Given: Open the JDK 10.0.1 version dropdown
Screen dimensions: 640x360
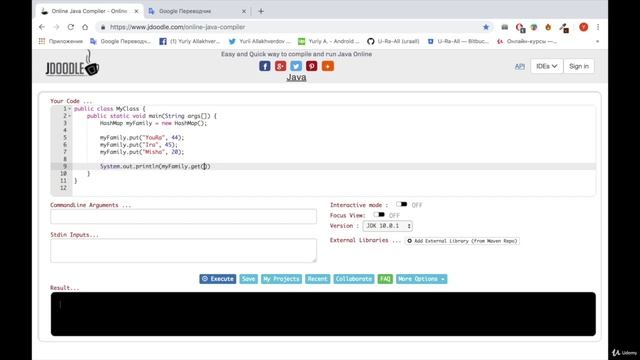Looking at the screenshot, I should (388, 226).
